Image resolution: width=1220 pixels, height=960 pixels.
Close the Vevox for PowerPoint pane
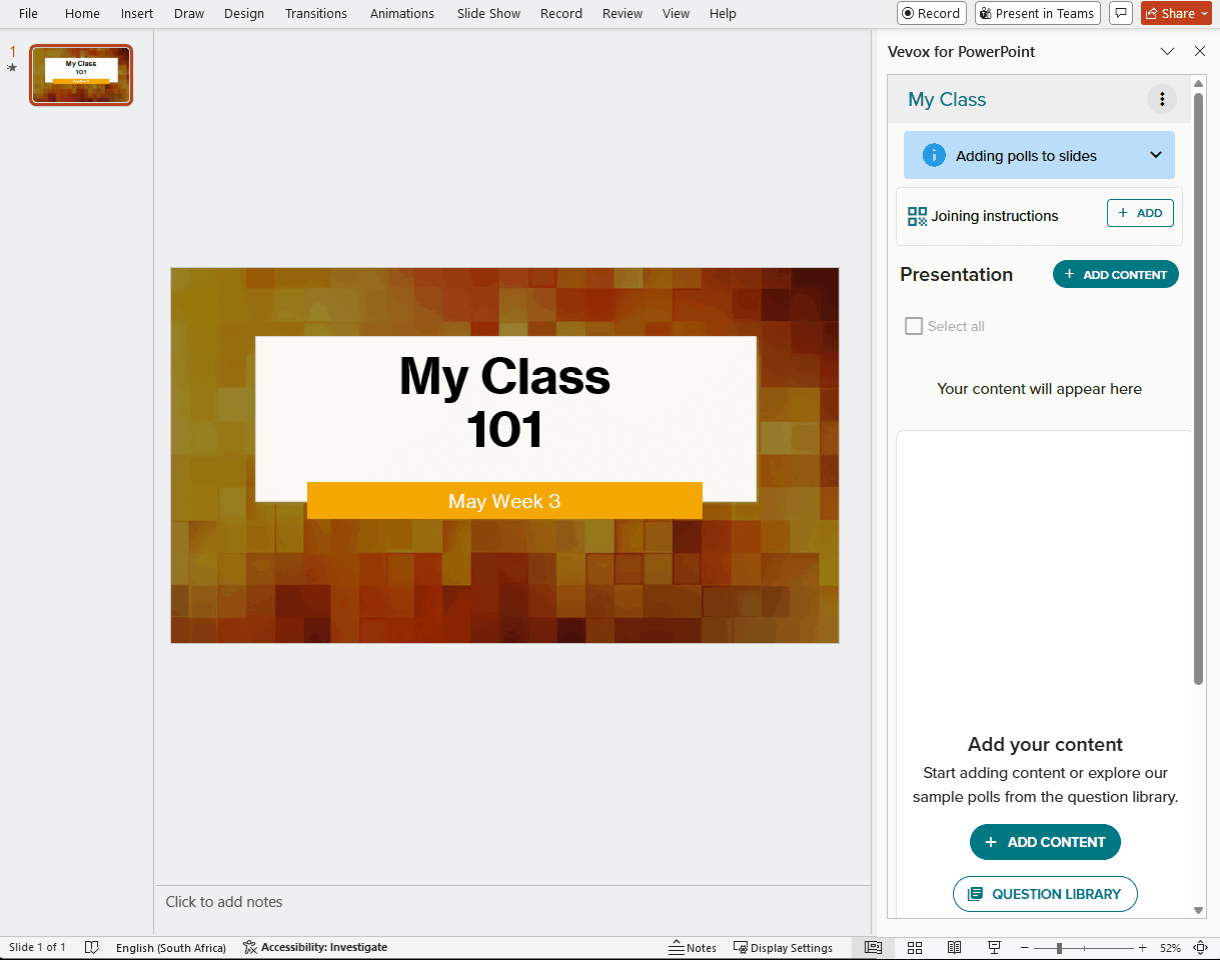click(1200, 51)
